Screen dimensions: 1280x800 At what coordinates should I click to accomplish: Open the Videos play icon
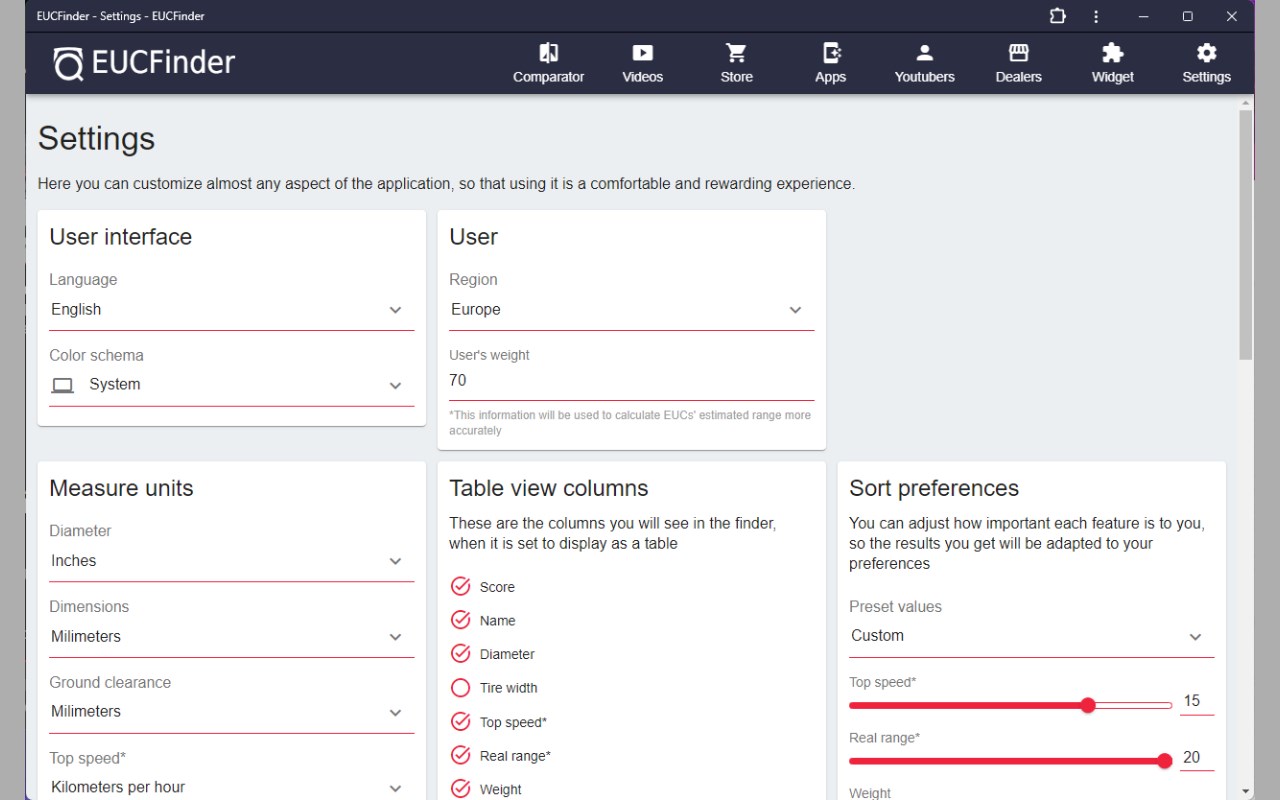click(x=642, y=53)
